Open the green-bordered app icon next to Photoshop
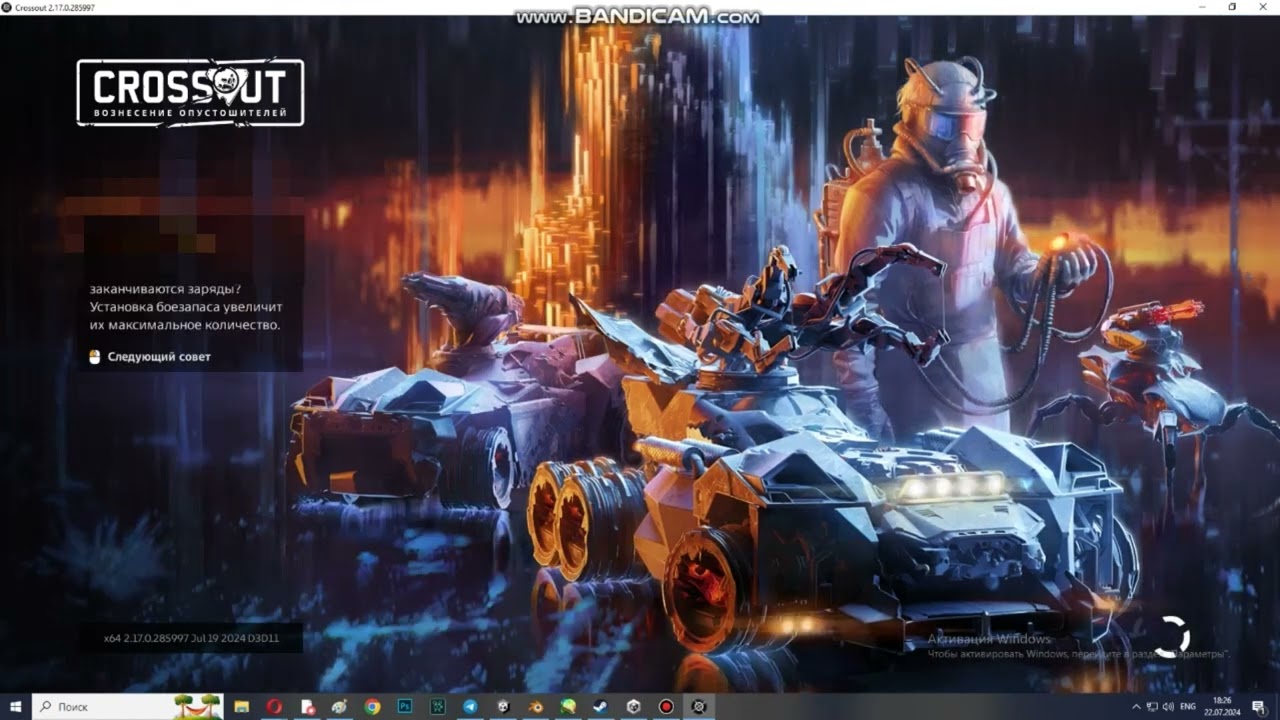The height and width of the screenshot is (720, 1280). 438,706
